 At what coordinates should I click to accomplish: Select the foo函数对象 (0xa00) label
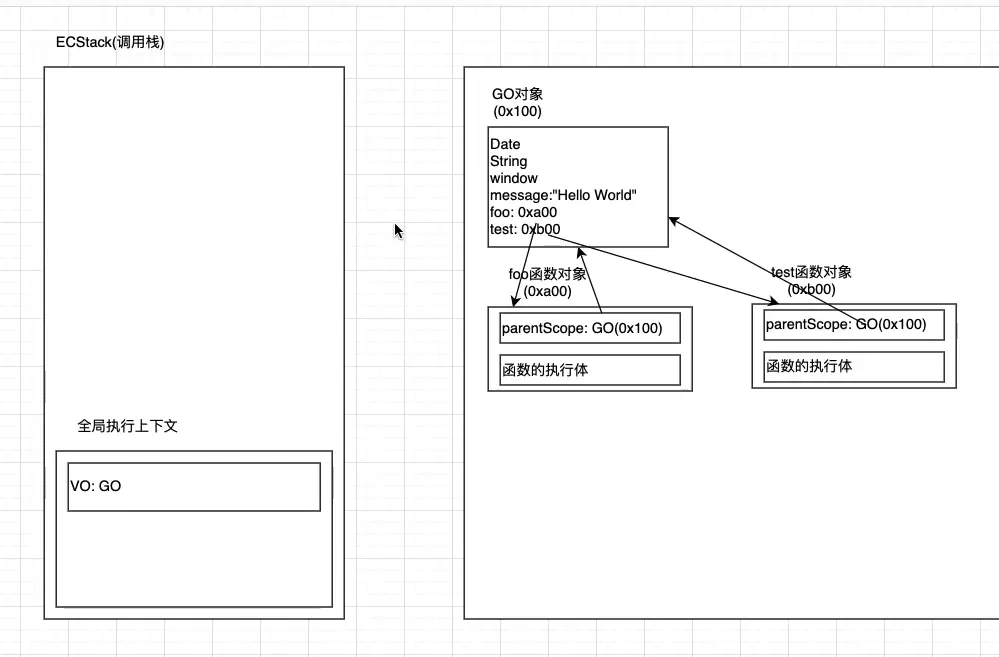point(548,283)
